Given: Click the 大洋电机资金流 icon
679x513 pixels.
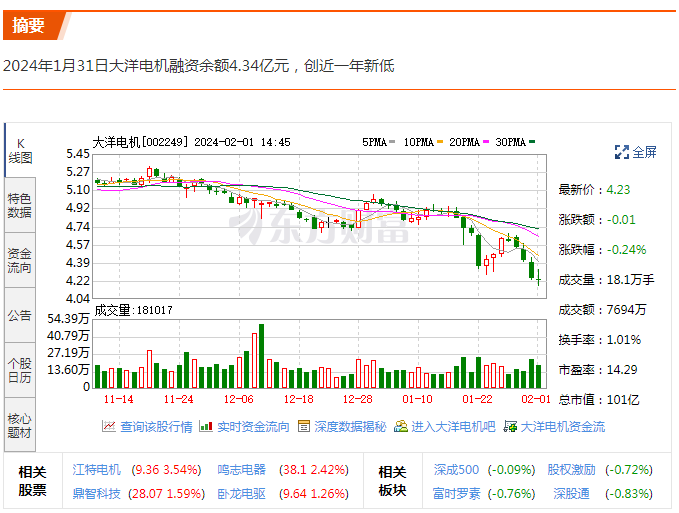Looking at the screenshot, I should click(x=510, y=426).
